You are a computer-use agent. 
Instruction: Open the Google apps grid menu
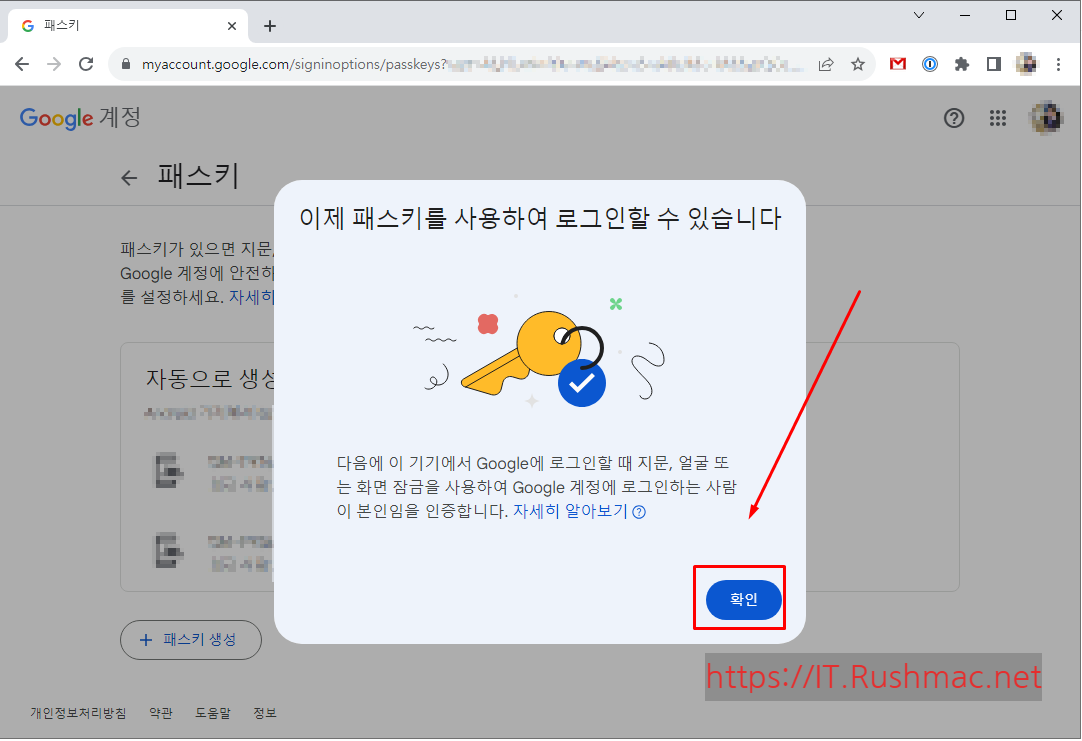coord(997,117)
